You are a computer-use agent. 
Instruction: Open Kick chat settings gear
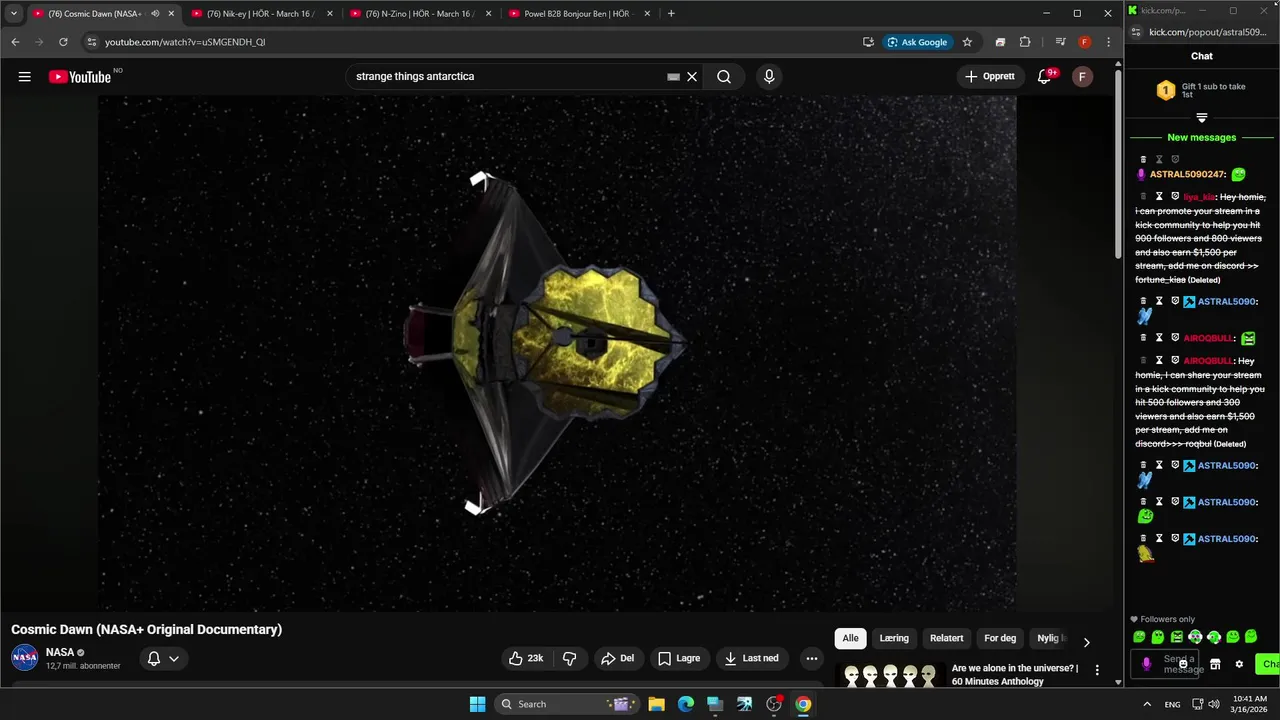[1239, 664]
